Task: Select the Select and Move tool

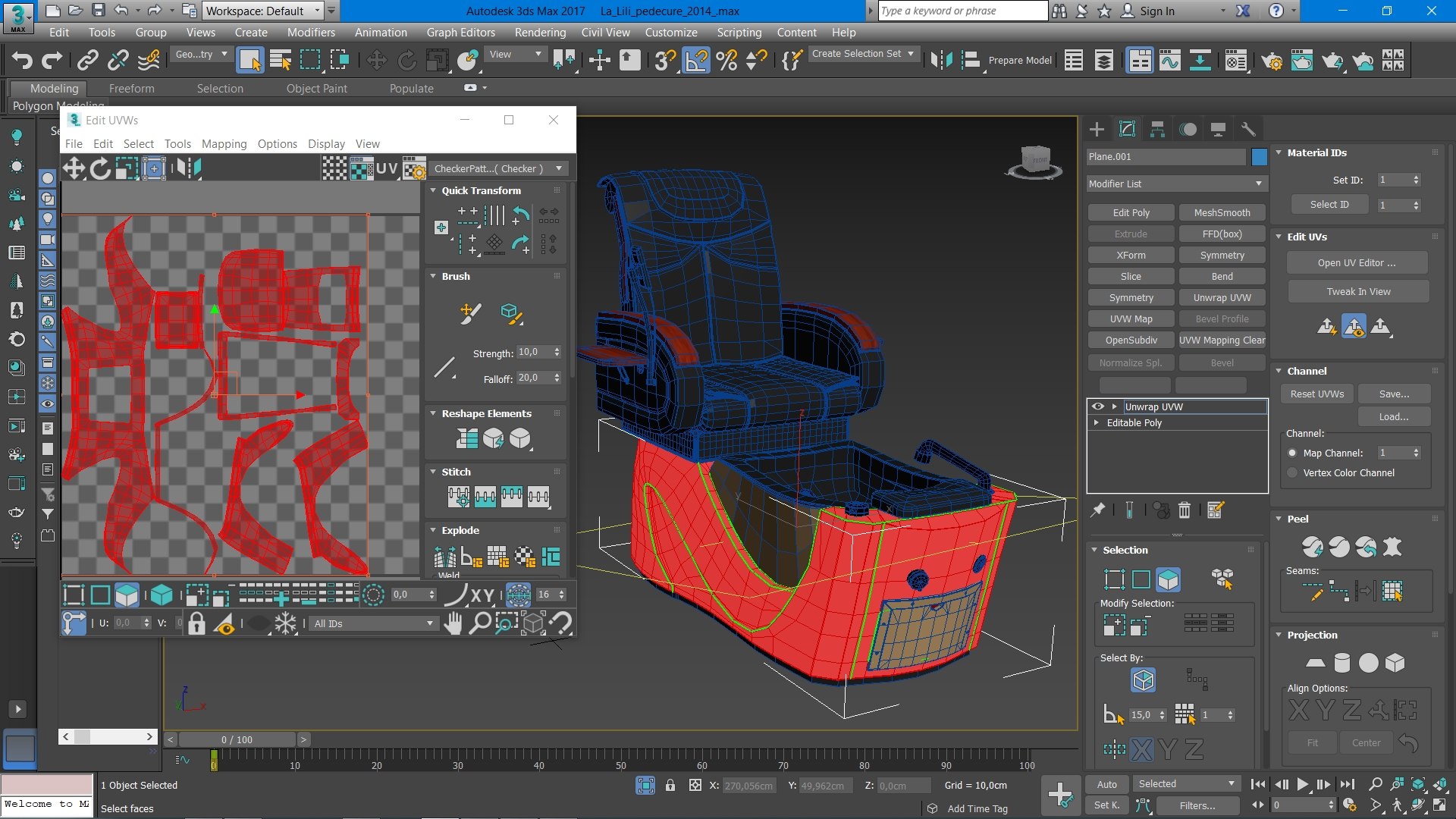Action: (x=376, y=60)
